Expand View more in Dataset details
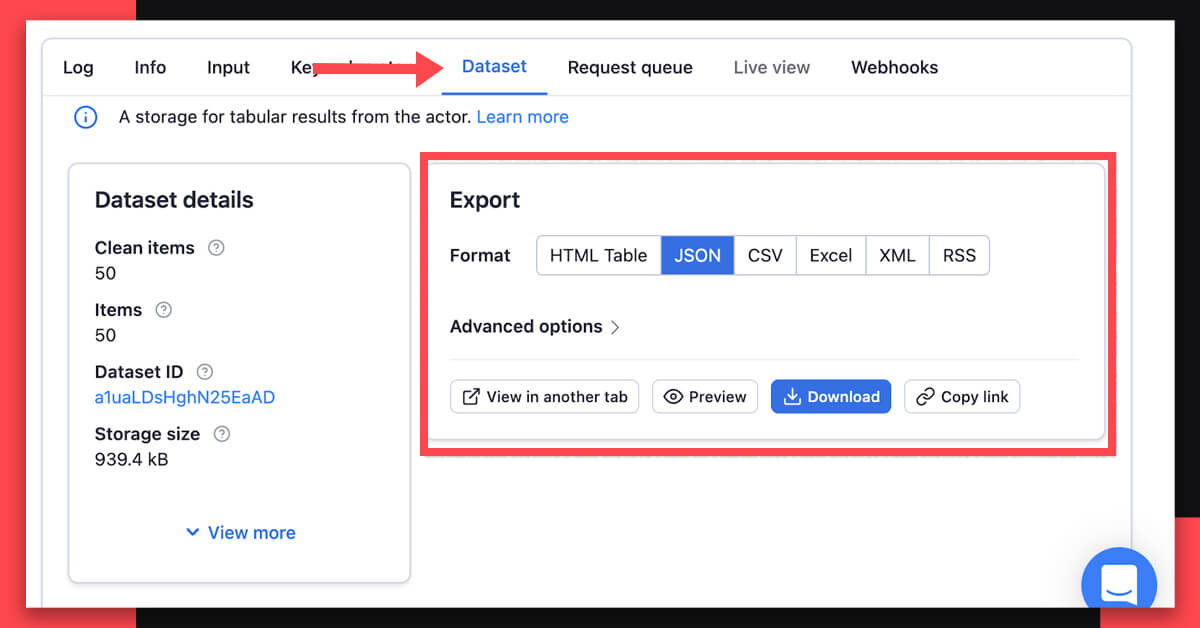Image resolution: width=1200 pixels, height=628 pixels. coord(240,533)
